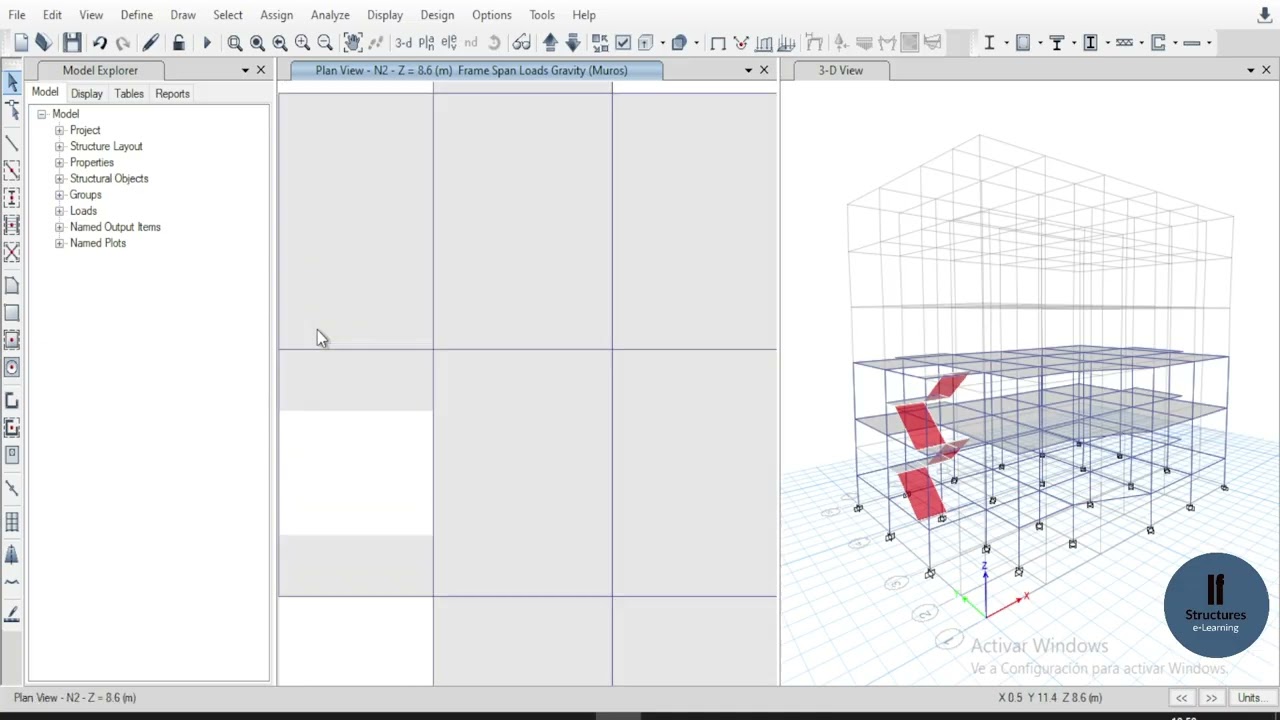
Task: Click the Refresh window pencil icon
Action: (150, 42)
